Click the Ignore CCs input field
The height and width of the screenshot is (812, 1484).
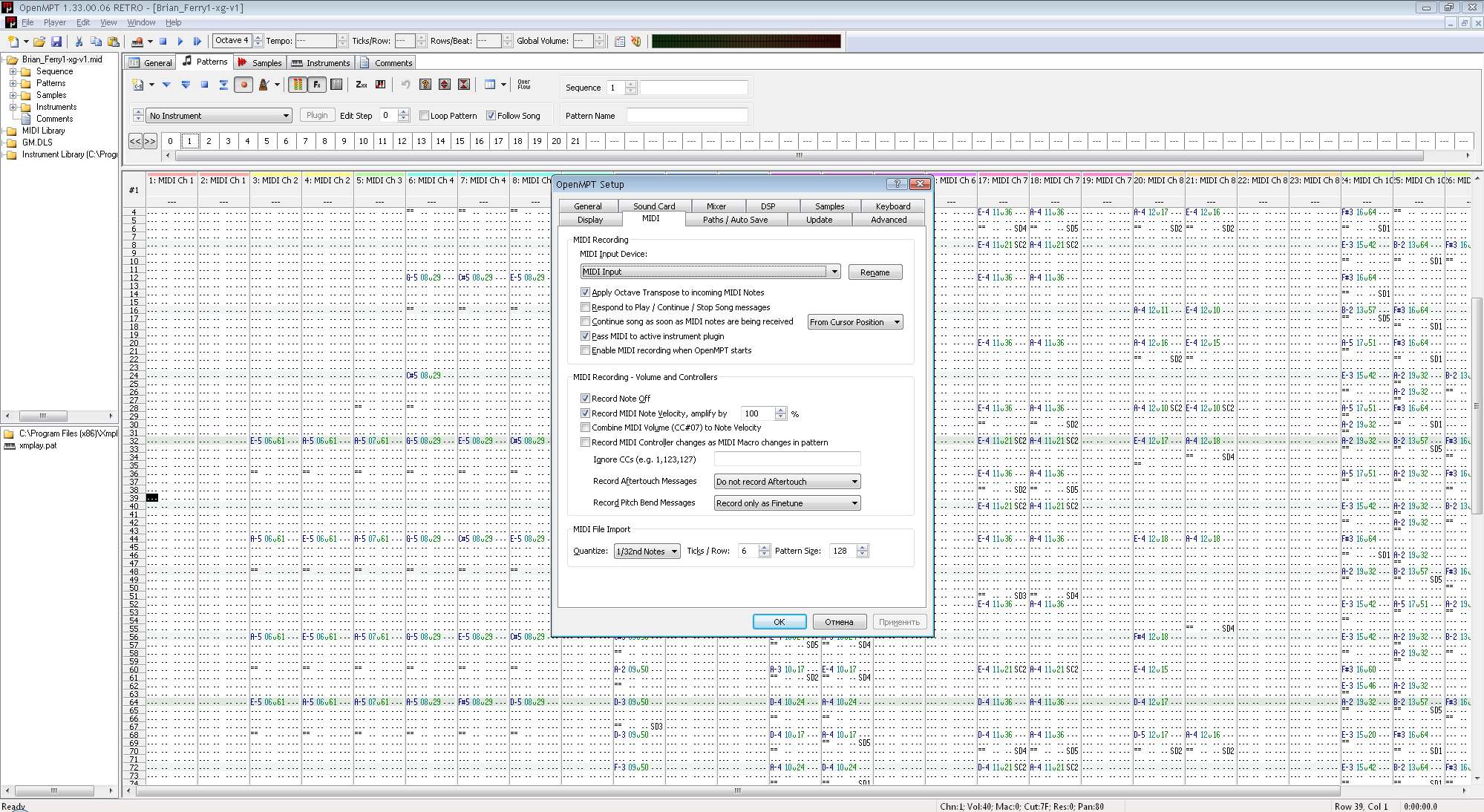click(786, 459)
